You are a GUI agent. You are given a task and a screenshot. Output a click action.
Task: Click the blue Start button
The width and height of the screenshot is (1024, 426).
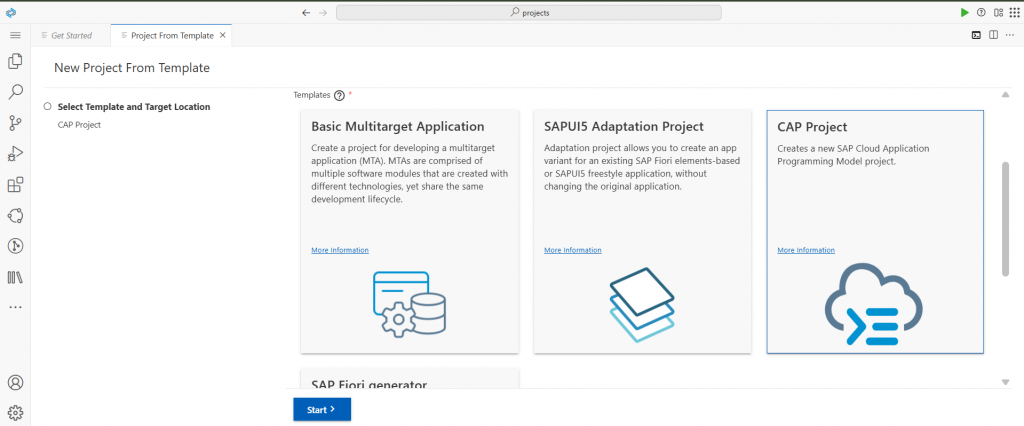(x=322, y=410)
